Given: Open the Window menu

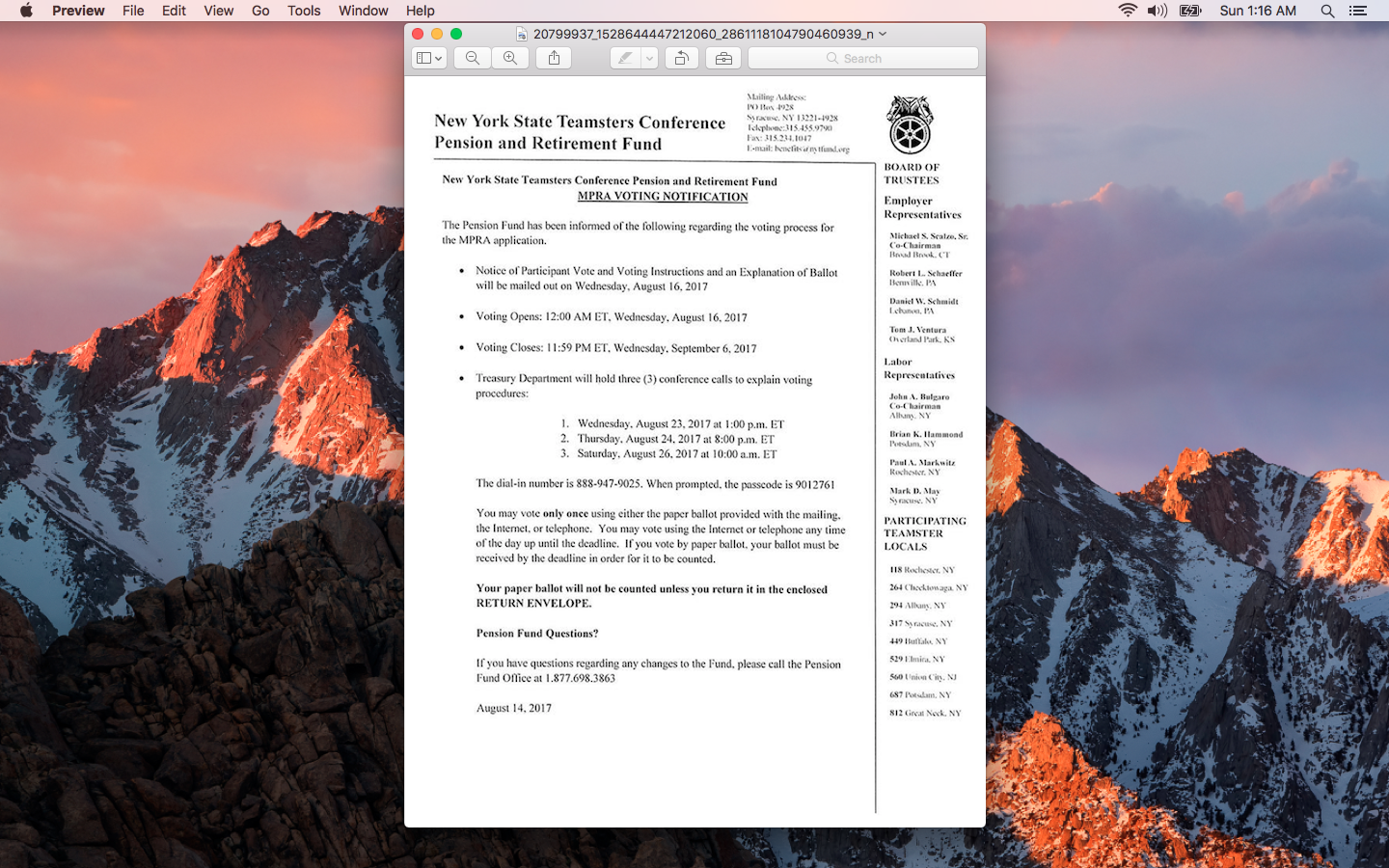Looking at the screenshot, I should (363, 11).
